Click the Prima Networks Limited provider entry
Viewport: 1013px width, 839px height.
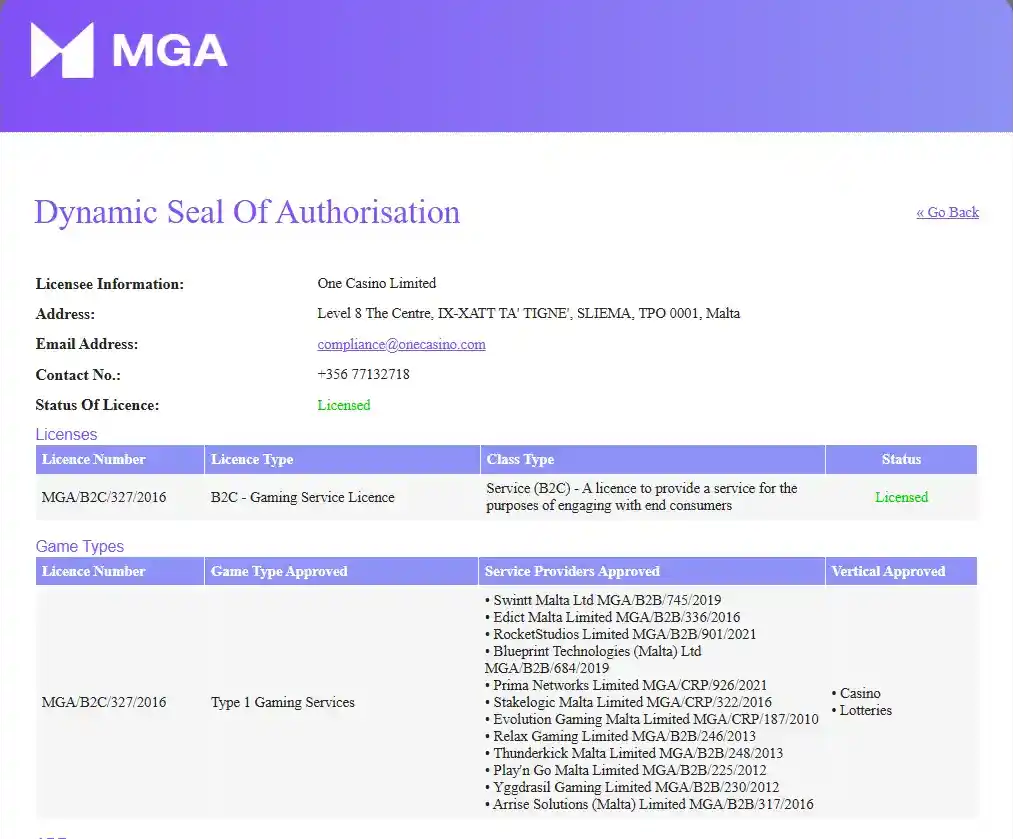626,685
